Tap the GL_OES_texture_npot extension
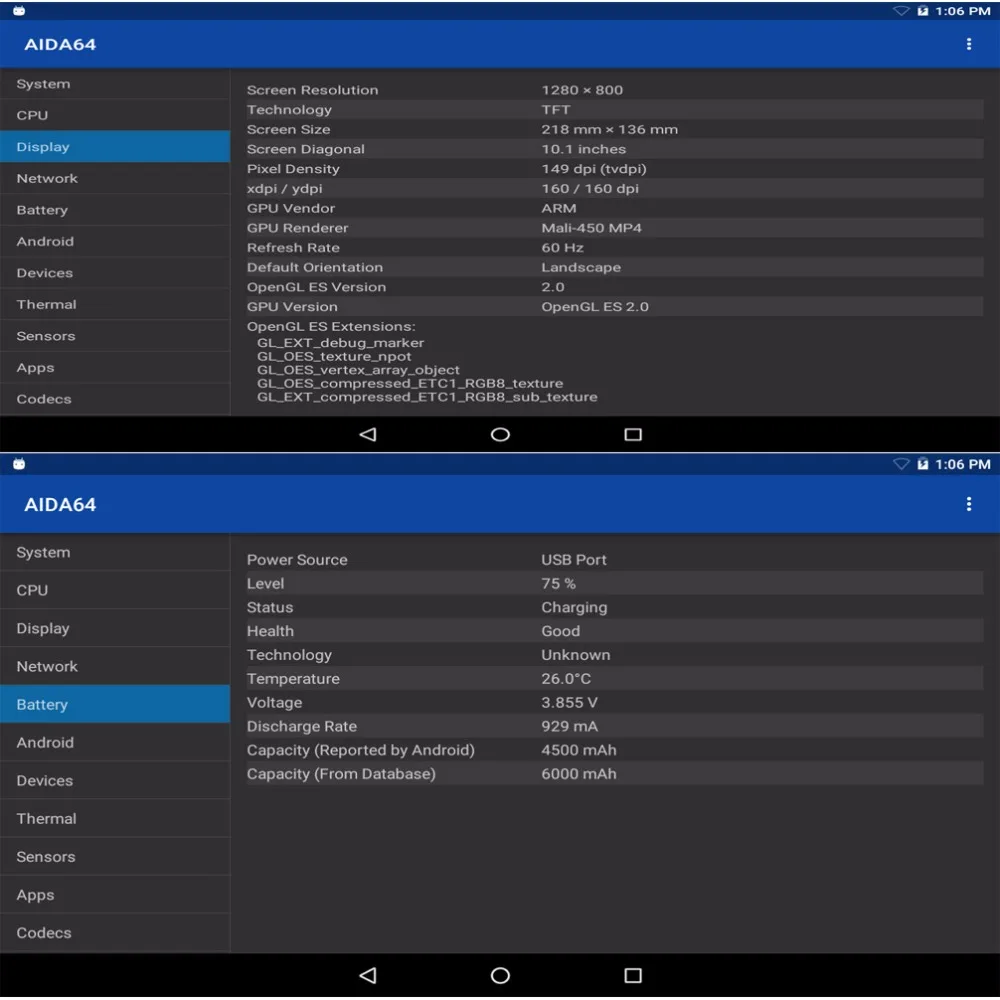1000x1000 pixels. click(334, 357)
